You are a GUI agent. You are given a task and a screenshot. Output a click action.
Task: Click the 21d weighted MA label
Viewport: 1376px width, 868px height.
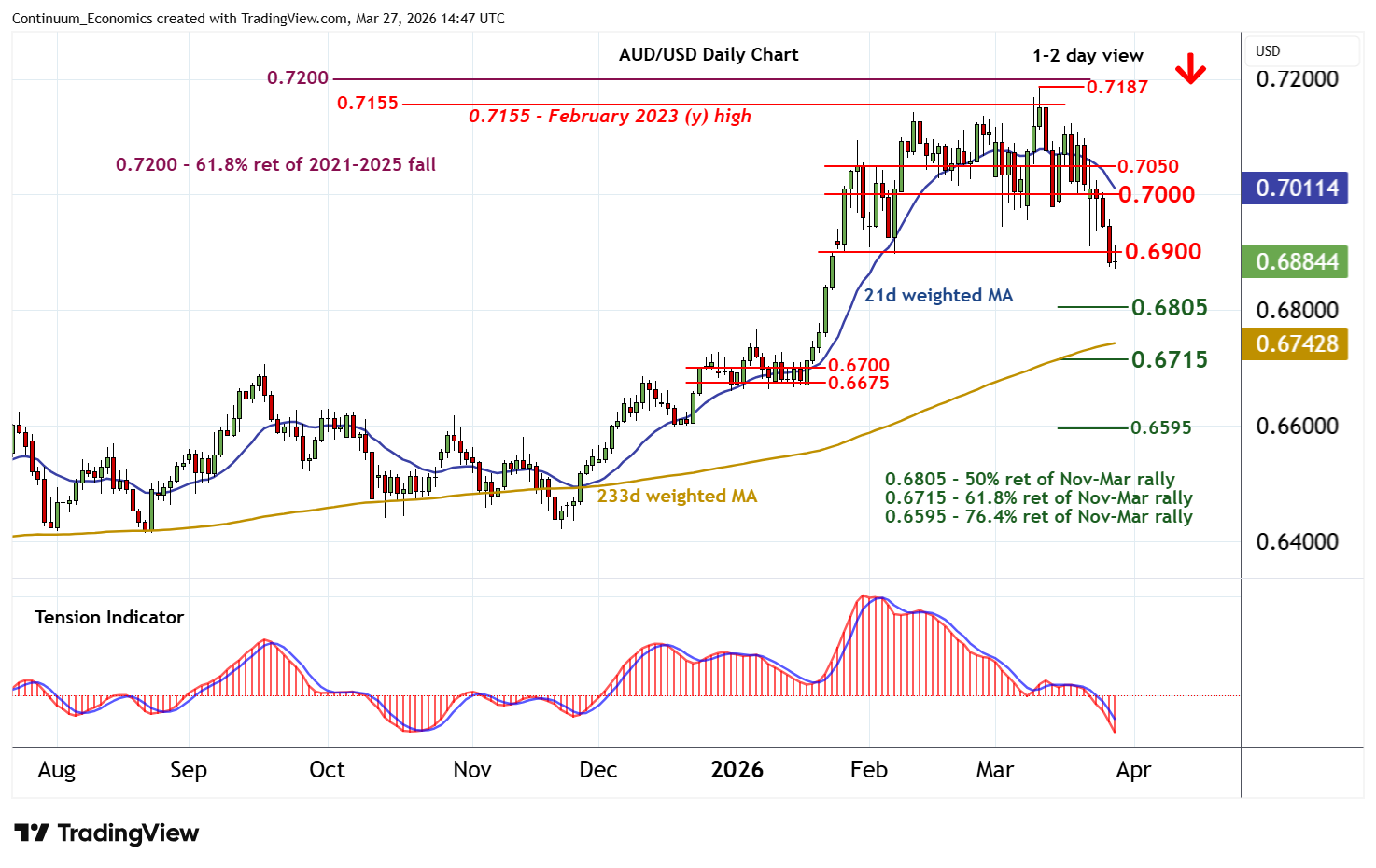tap(937, 295)
